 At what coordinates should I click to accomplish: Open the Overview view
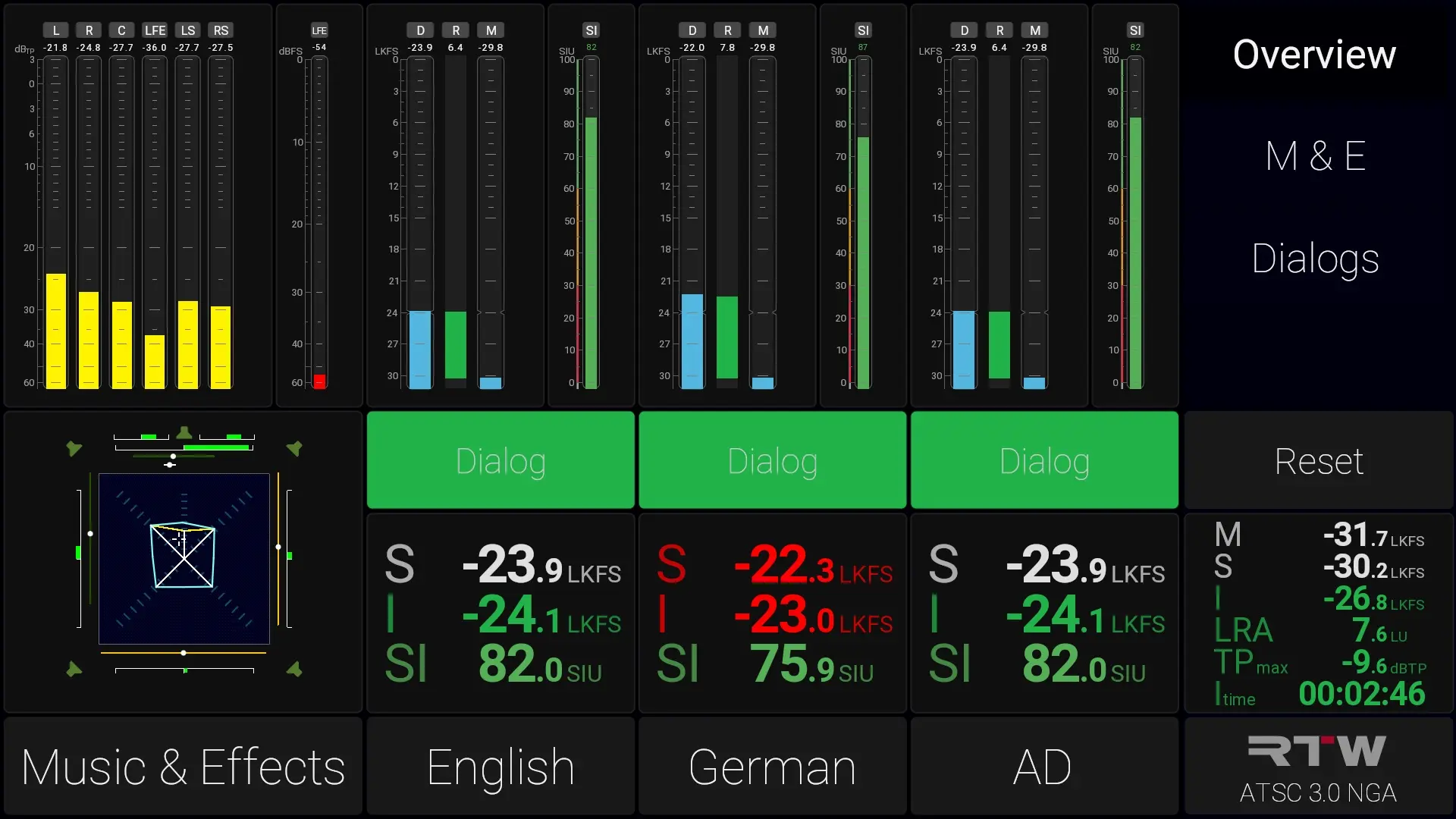[1314, 55]
